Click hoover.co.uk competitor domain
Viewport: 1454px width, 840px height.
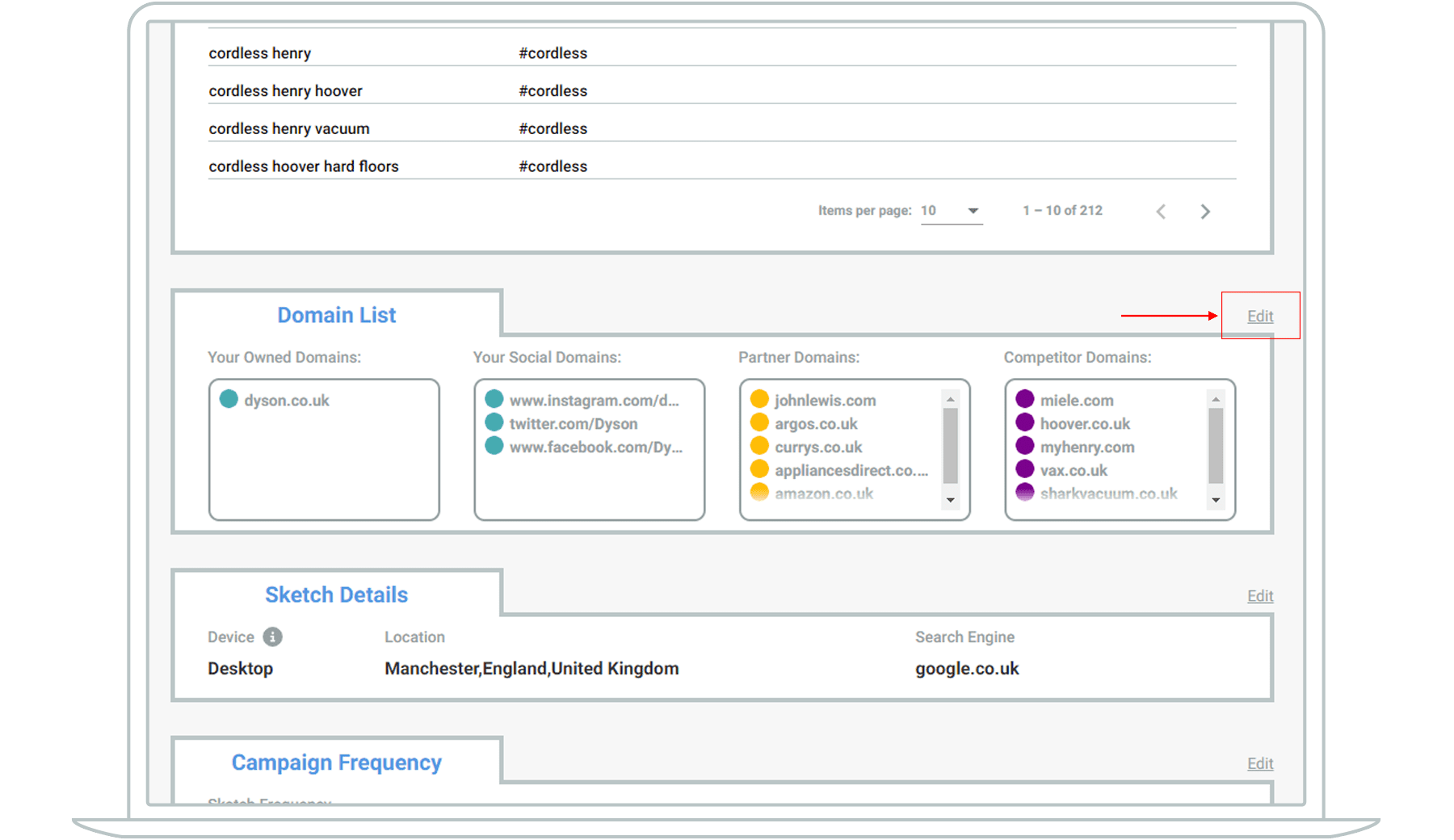pos(1085,424)
